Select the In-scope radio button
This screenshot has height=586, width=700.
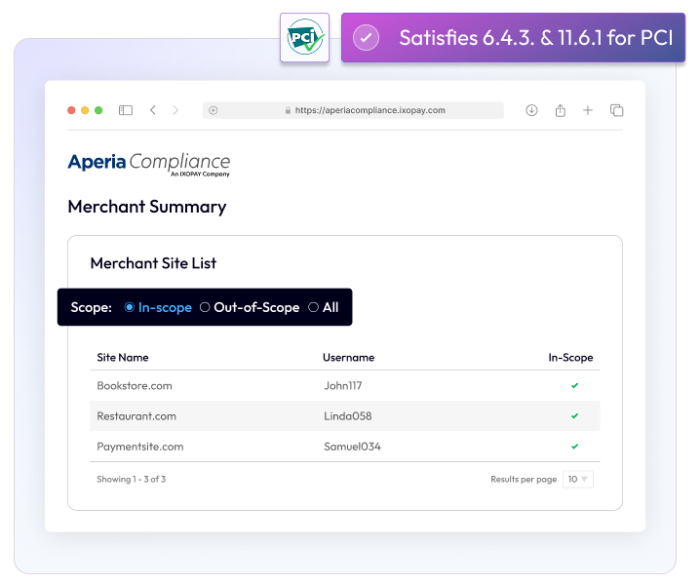click(x=130, y=307)
